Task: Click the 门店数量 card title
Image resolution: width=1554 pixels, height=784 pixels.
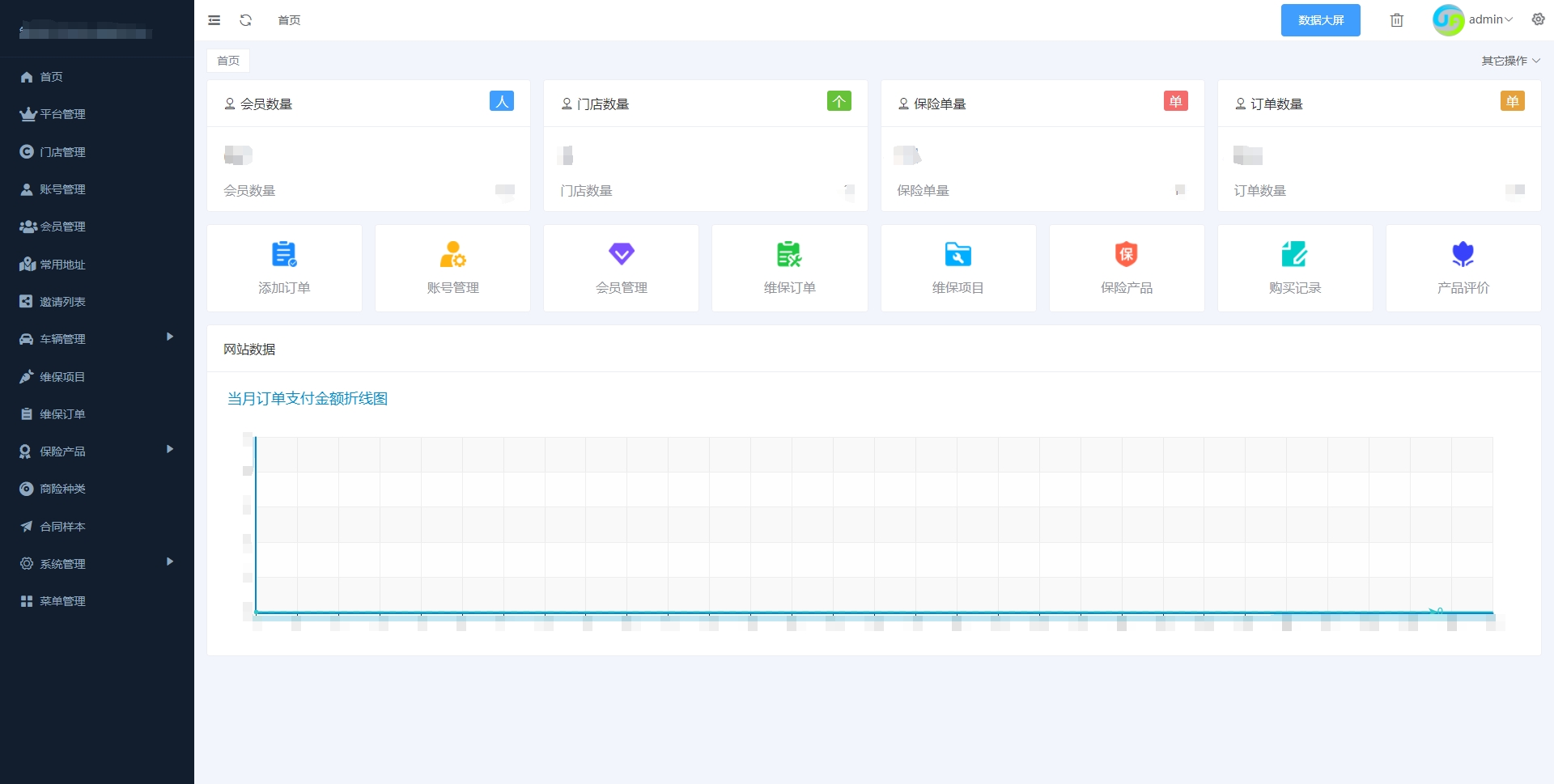Action: pos(603,104)
